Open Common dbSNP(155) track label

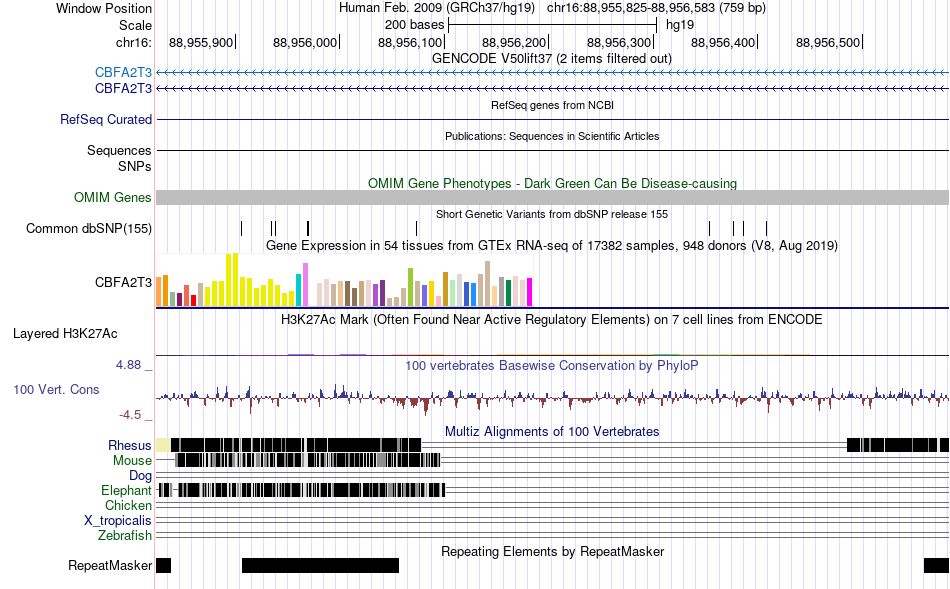click(89, 228)
